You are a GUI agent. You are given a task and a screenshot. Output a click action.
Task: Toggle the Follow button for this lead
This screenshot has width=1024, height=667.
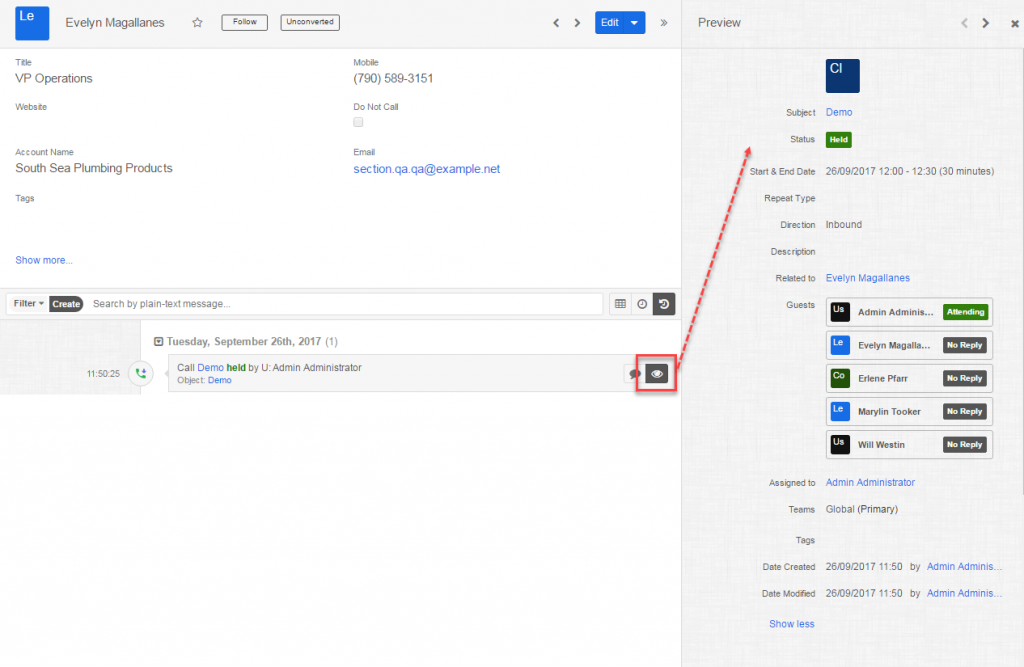(244, 22)
